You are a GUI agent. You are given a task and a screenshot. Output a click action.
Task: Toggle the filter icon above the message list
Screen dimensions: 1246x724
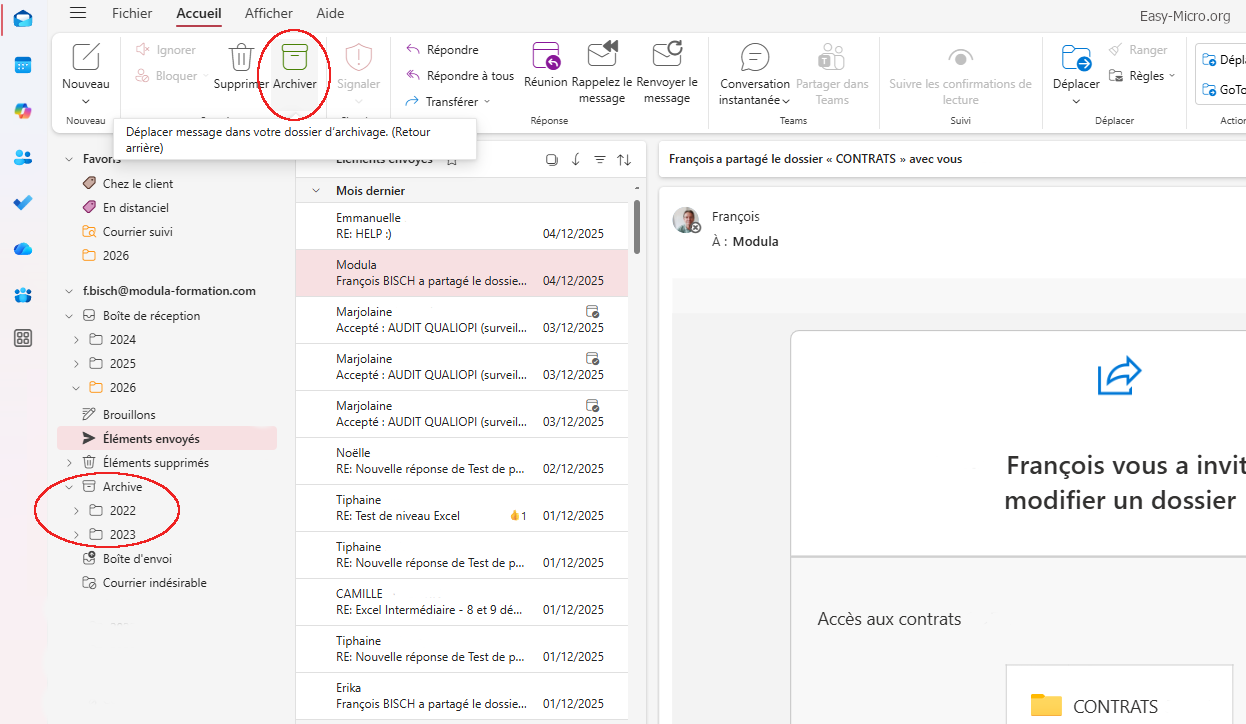600,159
